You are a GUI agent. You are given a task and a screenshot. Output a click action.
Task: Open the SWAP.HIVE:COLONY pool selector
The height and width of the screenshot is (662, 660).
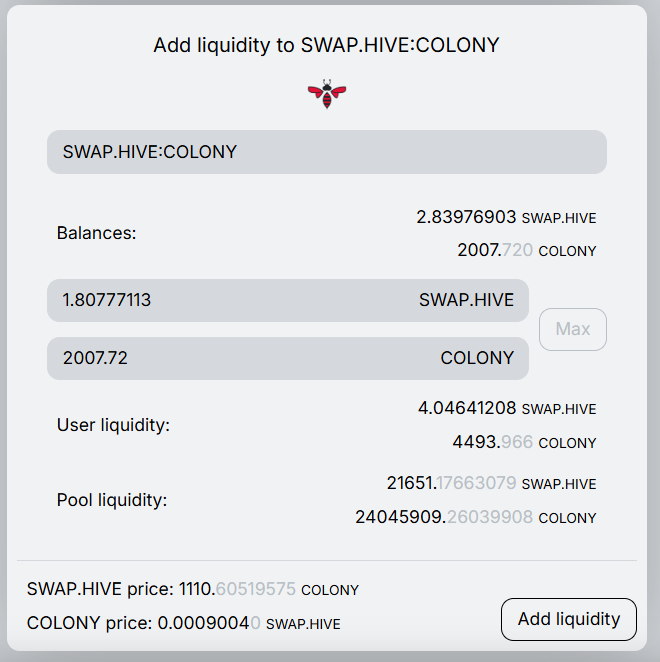tap(327, 152)
